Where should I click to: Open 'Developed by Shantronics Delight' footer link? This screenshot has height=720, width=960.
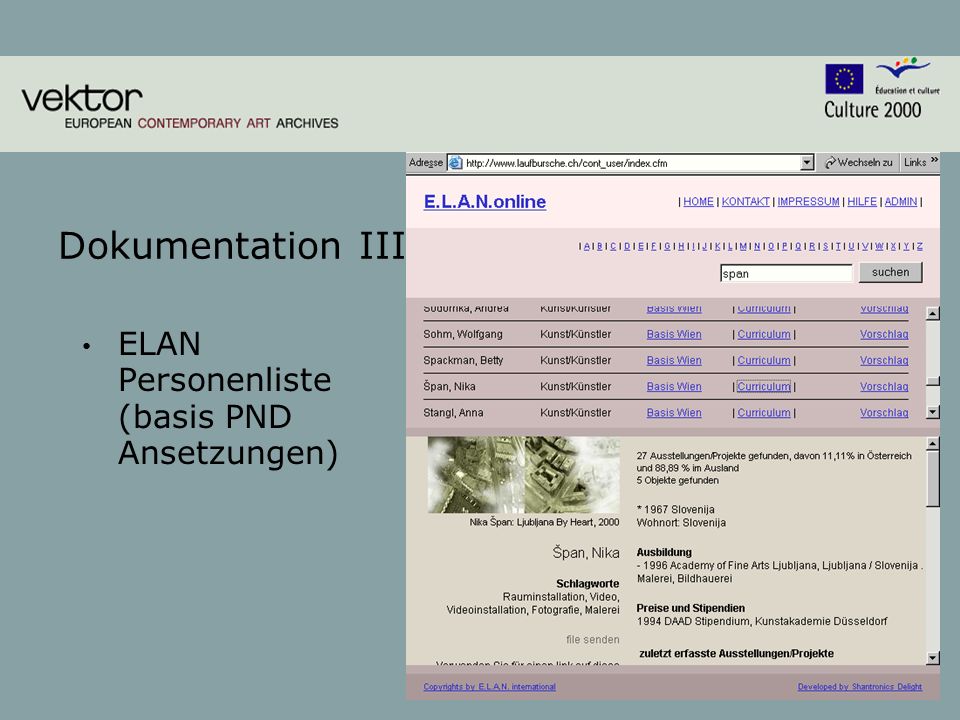(860, 687)
